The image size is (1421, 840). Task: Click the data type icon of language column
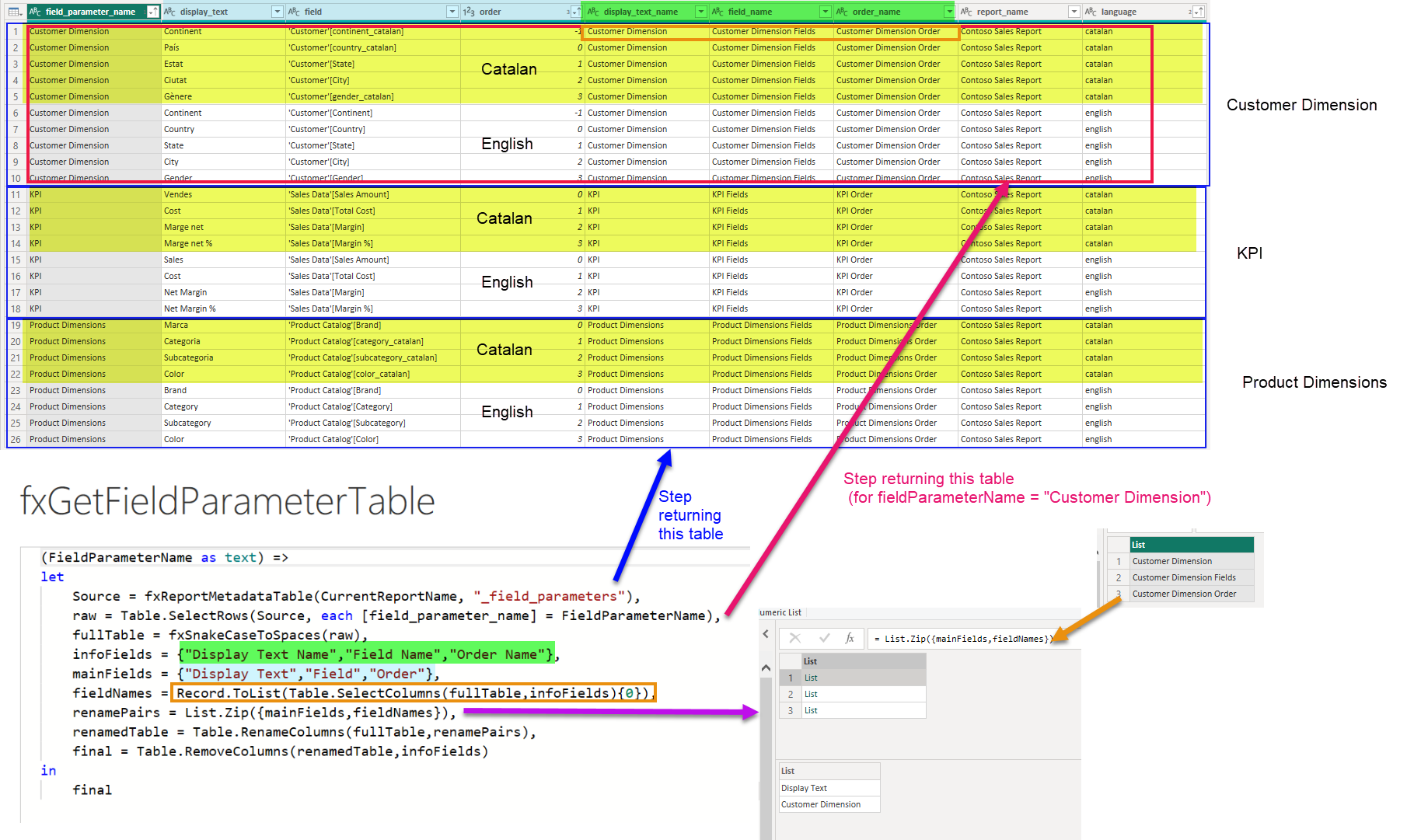1091,12
